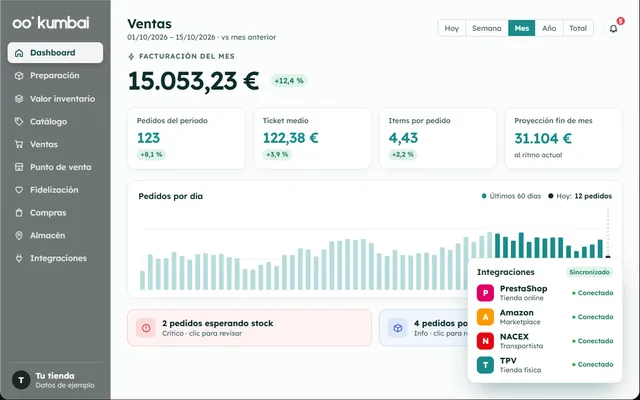Click the Fidelización heart icon
The image size is (640, 400).
click(x=19, y=190)
